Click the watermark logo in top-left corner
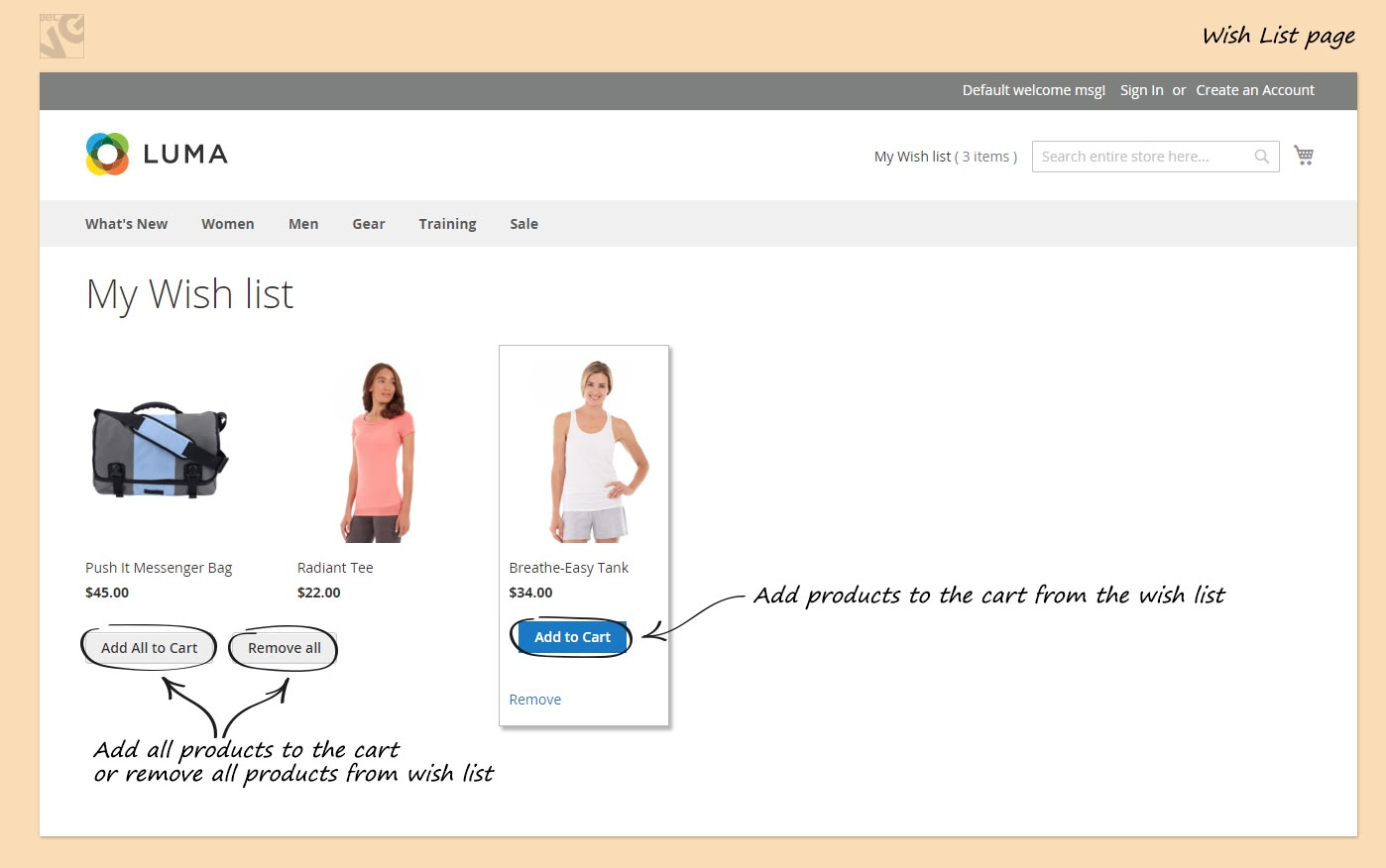Viewport: 1386px width, 868px height. 61,37
